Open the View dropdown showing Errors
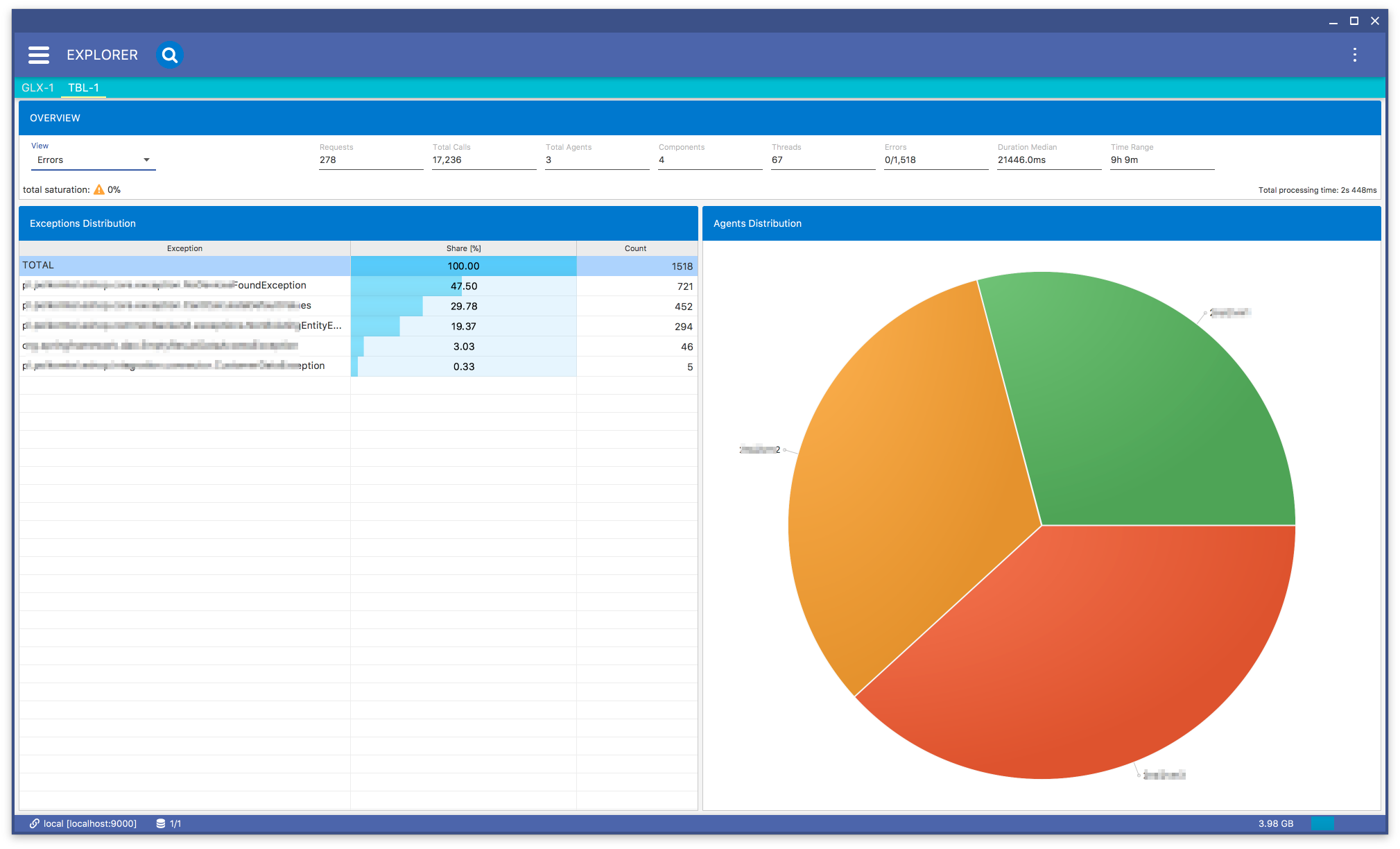The height and width of the screenshot is (849, 1400). [x=93, y=160]
